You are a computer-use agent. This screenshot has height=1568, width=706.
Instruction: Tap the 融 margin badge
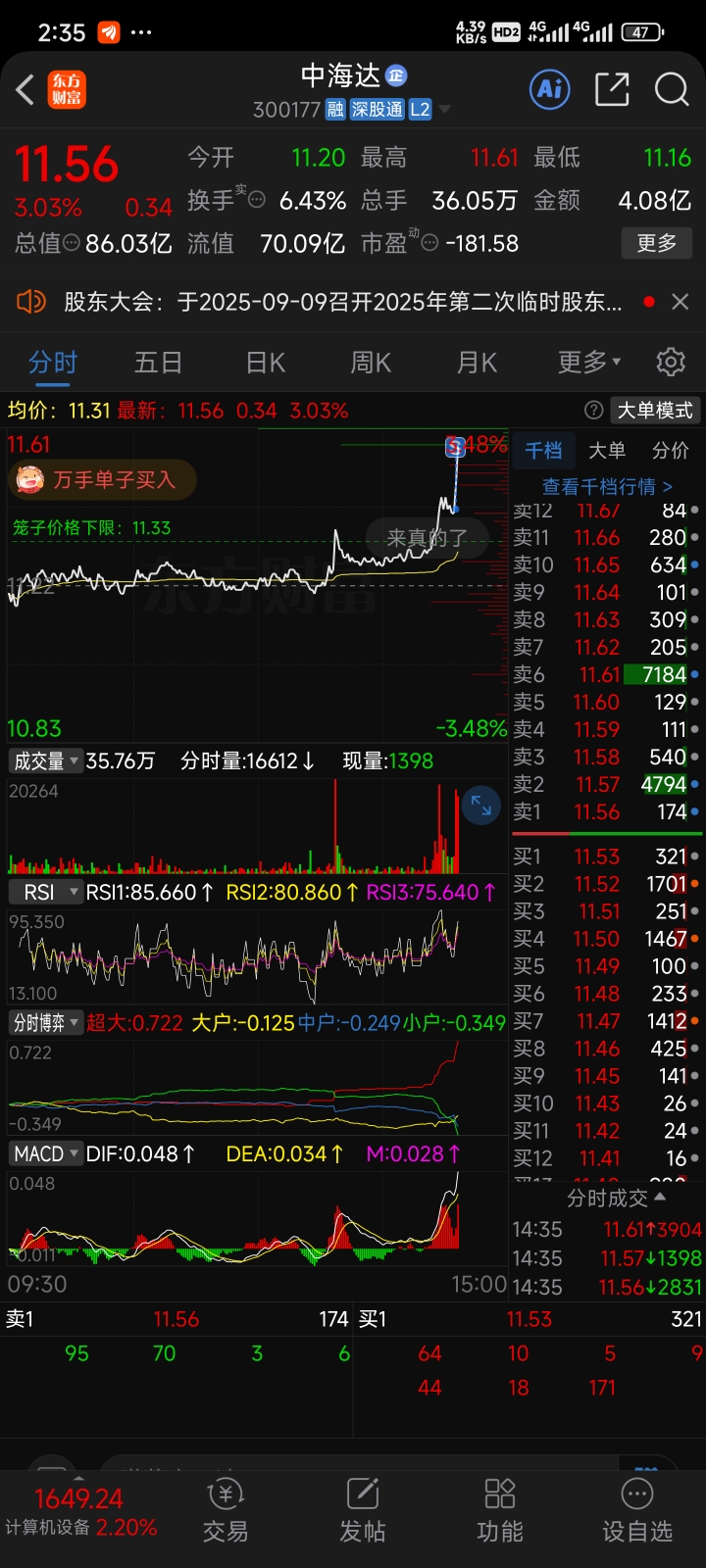coord(335,109)
